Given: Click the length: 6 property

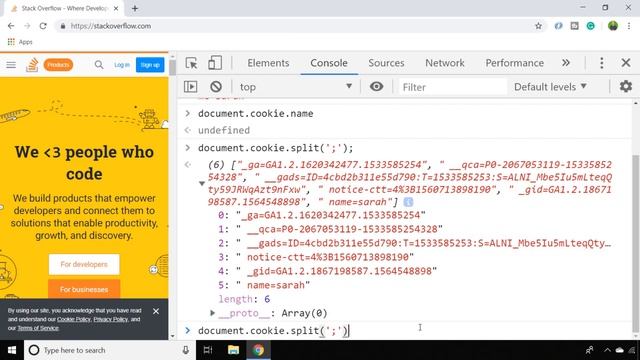Looking at the screenshot, I should 244,299.
